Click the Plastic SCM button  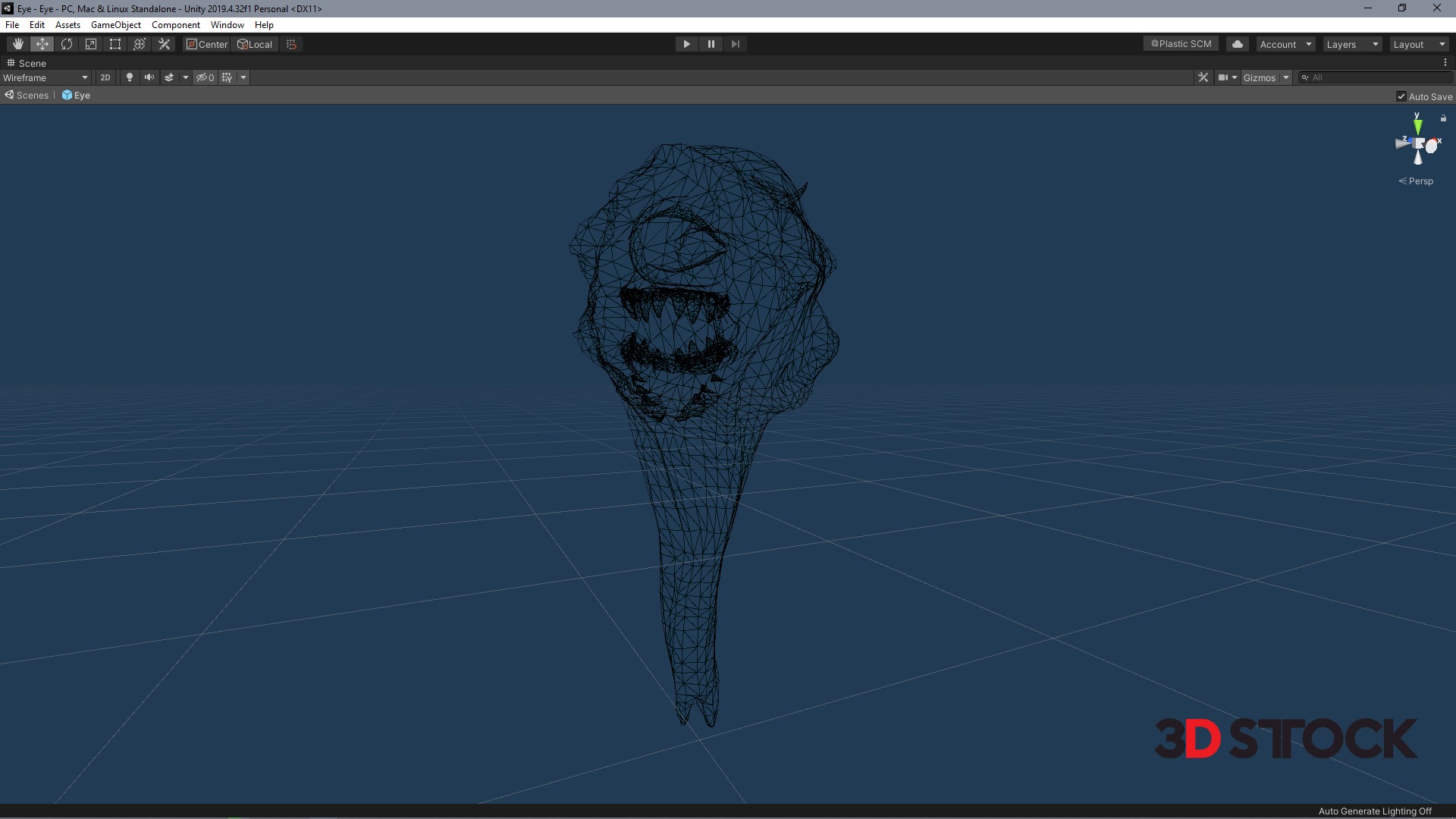[x=1181, y=44]
